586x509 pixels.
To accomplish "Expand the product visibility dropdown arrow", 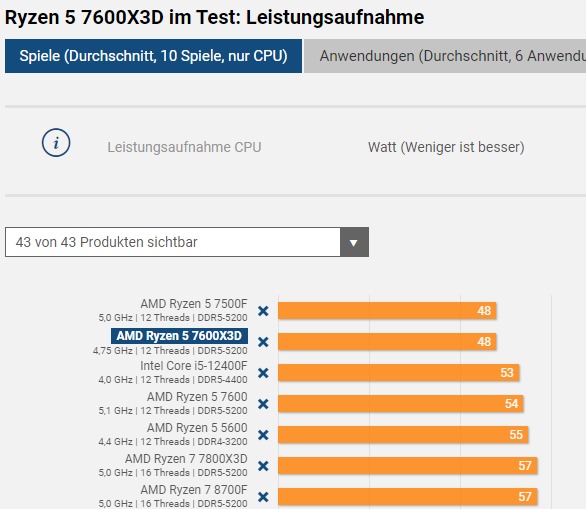I will 354,242.
